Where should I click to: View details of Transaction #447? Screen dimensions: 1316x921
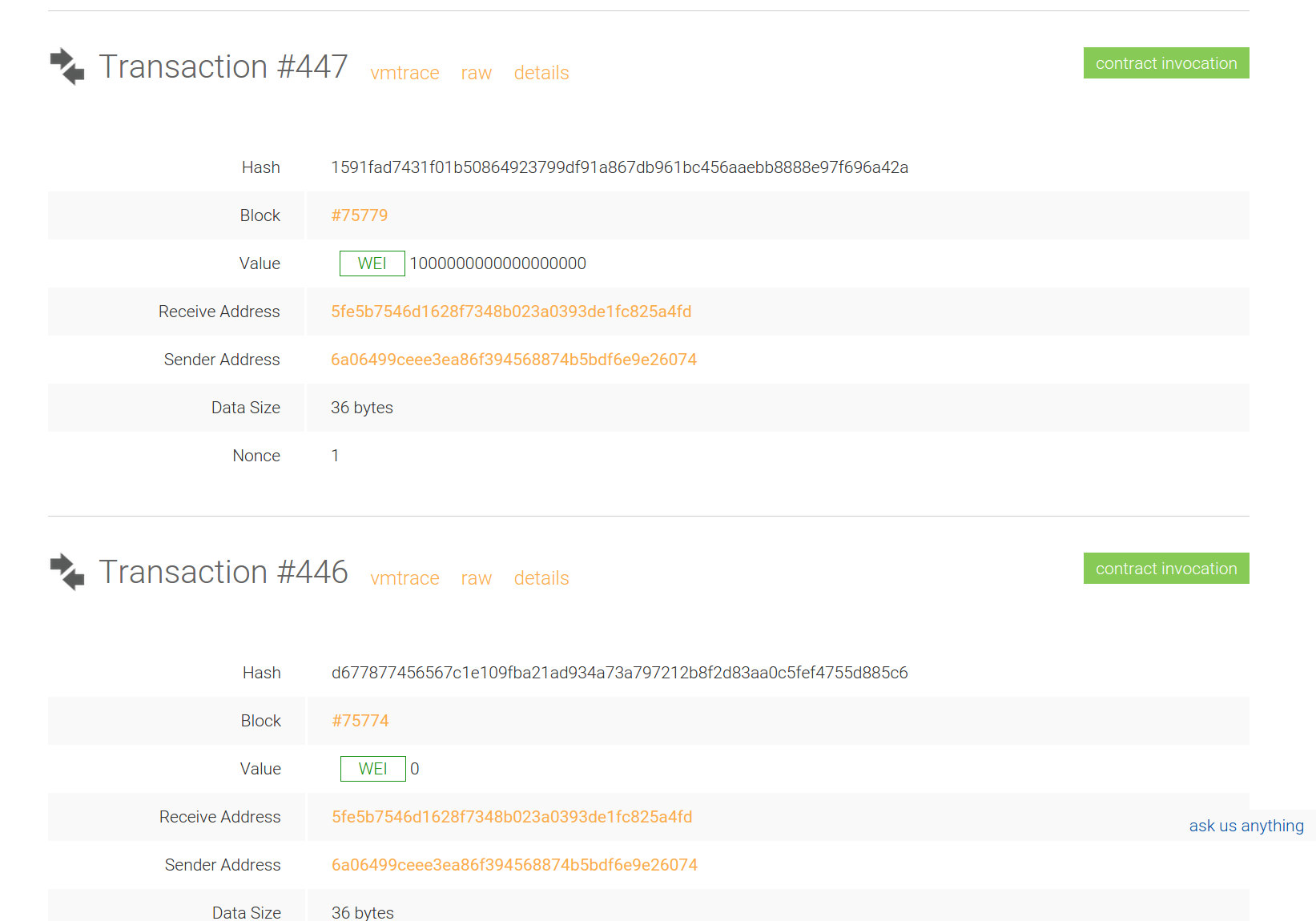tap(541, 73)
